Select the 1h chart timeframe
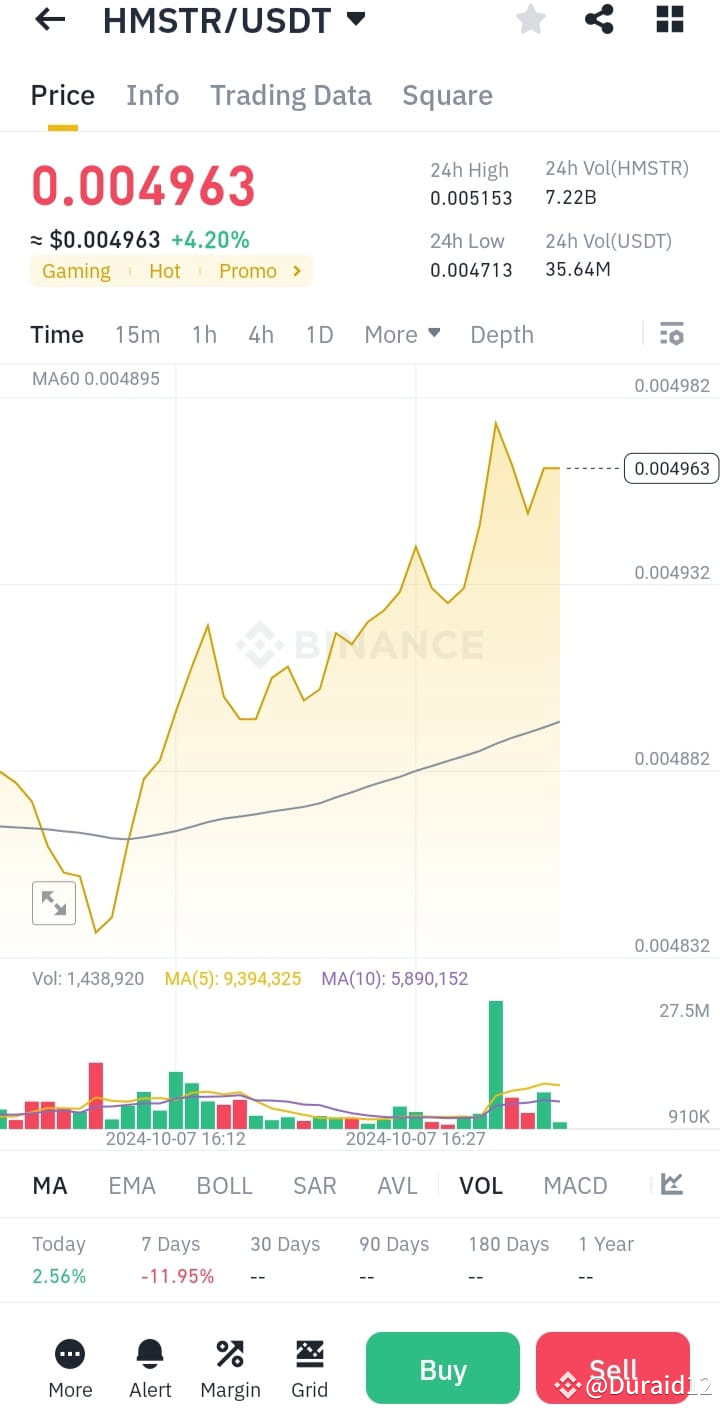This screenshot has width=720, height=1409. [204, 334]
